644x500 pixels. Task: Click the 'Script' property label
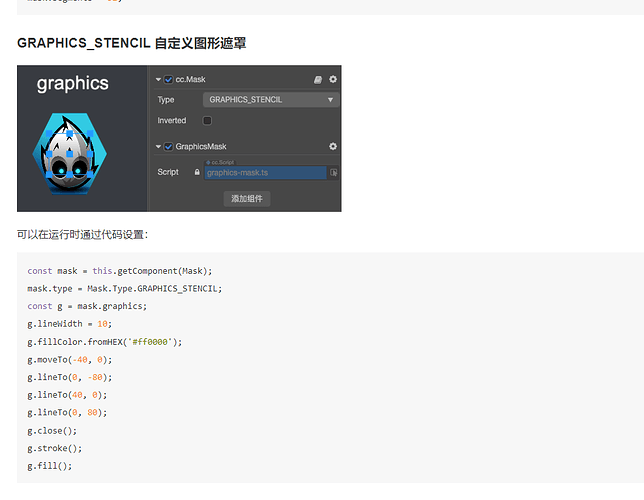[168, 172]
